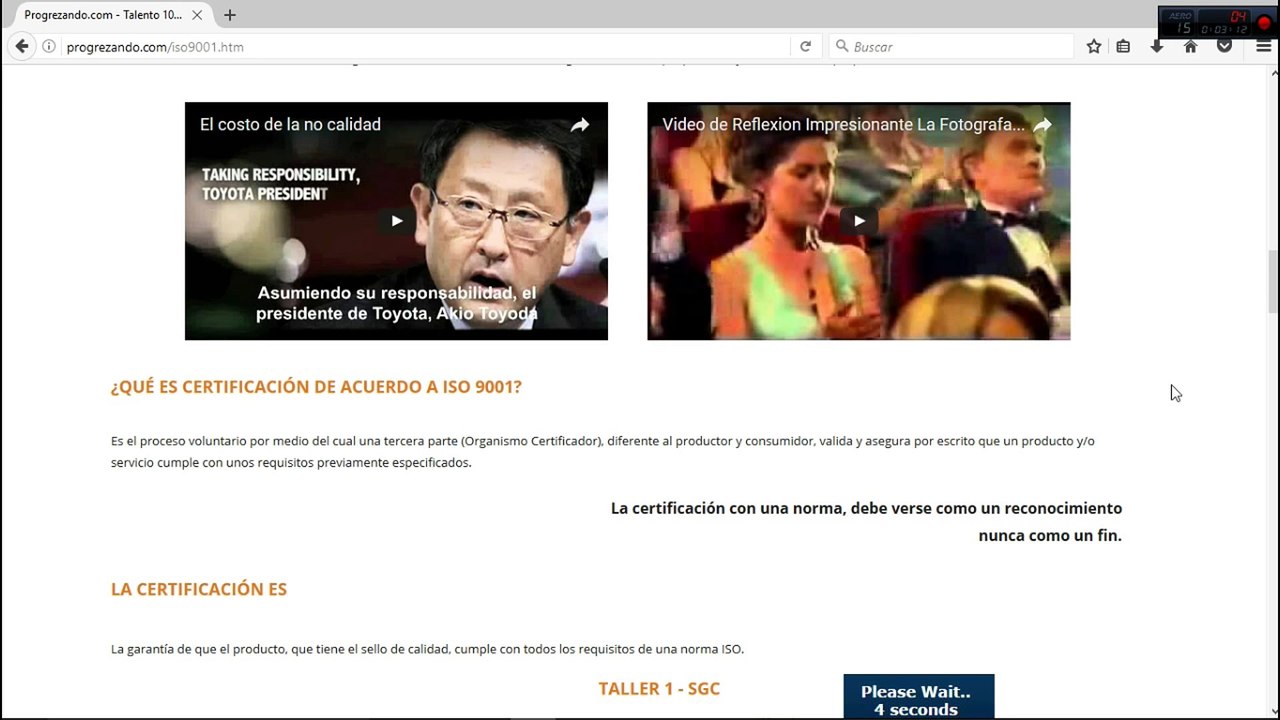This screenshot has width=1280, height=720.
Task: Click the search magnifier icon
Action: coord(842,46)
